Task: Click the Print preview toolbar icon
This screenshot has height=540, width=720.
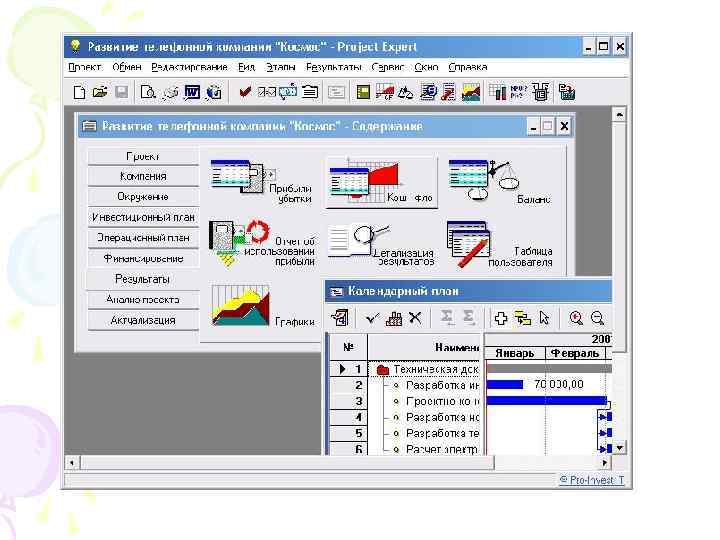Action: pos(148,92)
